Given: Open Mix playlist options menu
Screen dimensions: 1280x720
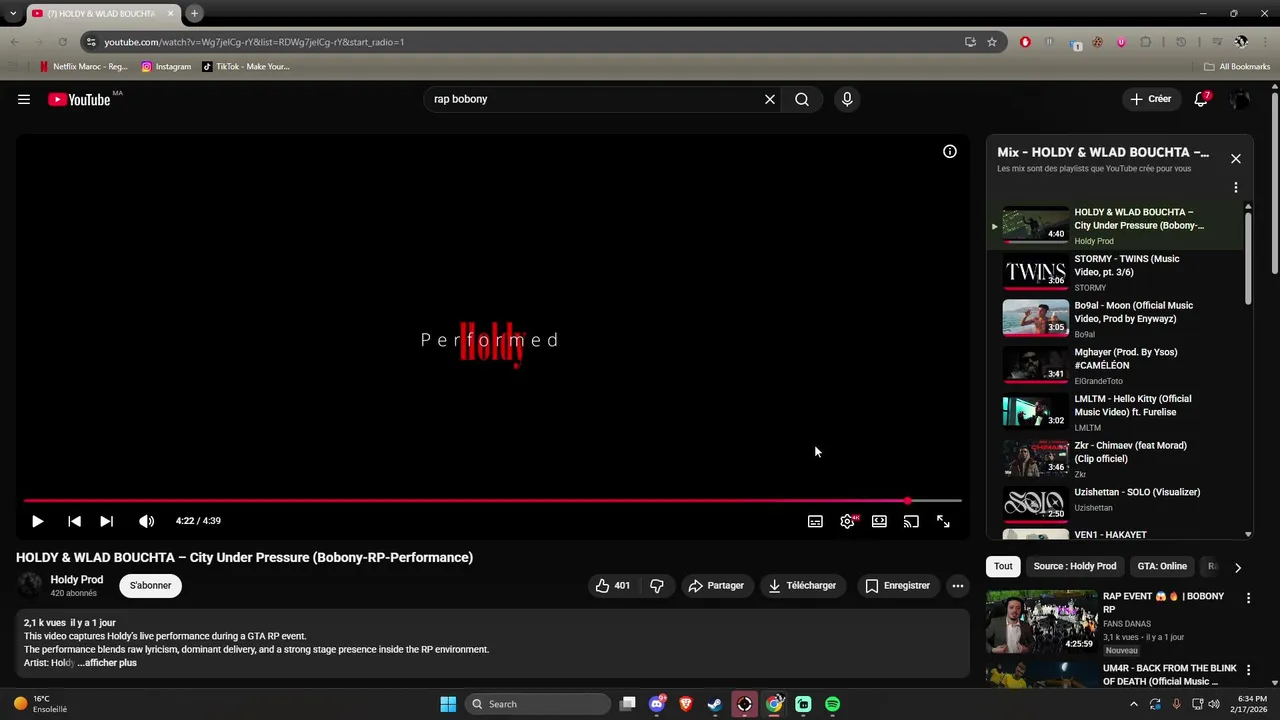Looking at the screenshot, I should point(1236,187).
